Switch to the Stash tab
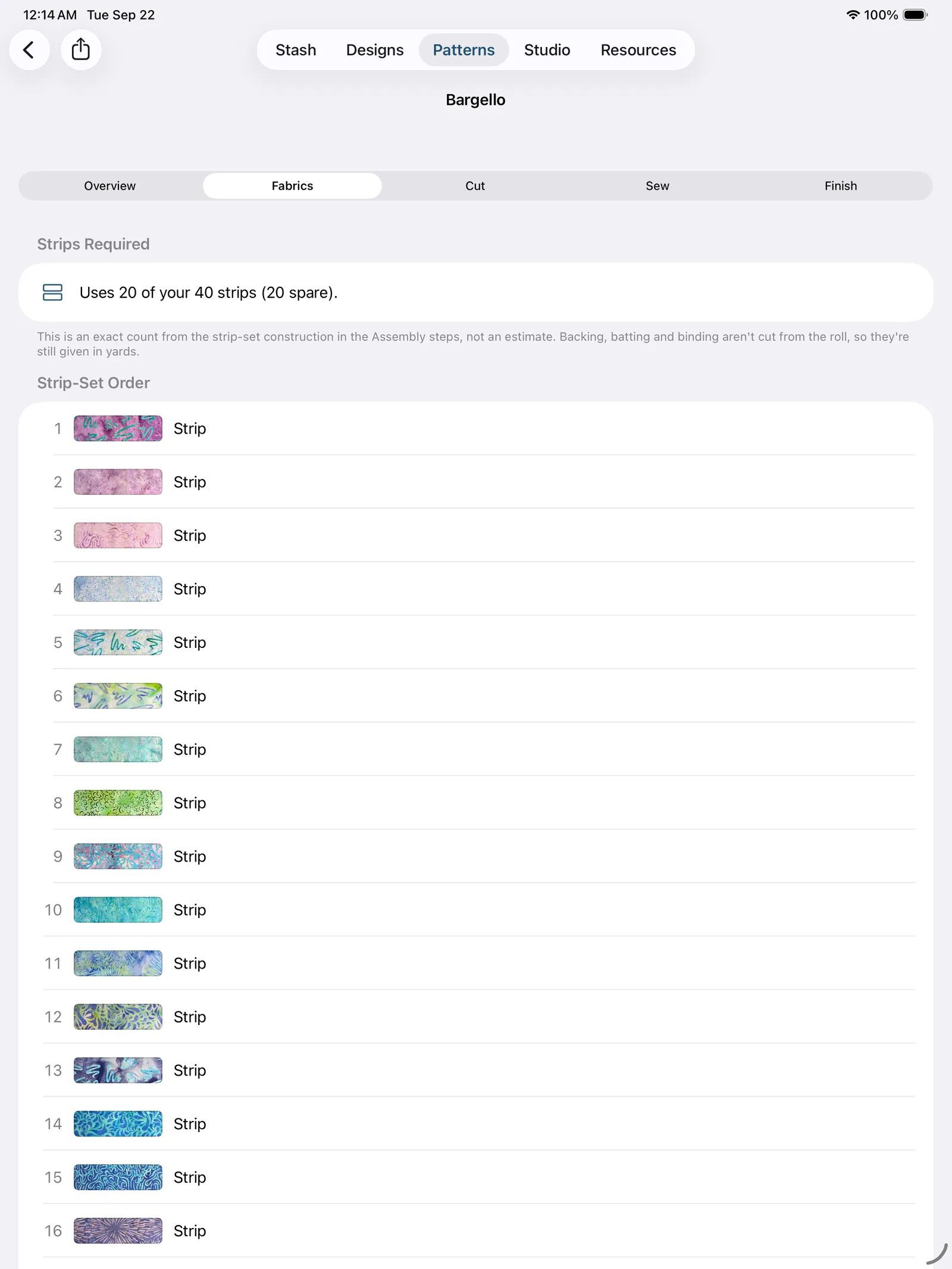Viewport: 952px width, 1269px height. (296, 50)
